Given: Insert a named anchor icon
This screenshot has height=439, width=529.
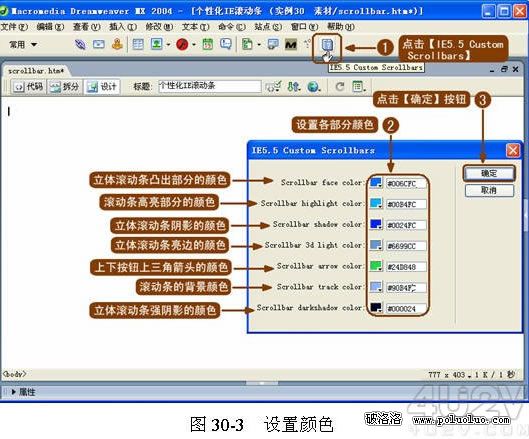Looking at the screenshot, I should 117,44.
